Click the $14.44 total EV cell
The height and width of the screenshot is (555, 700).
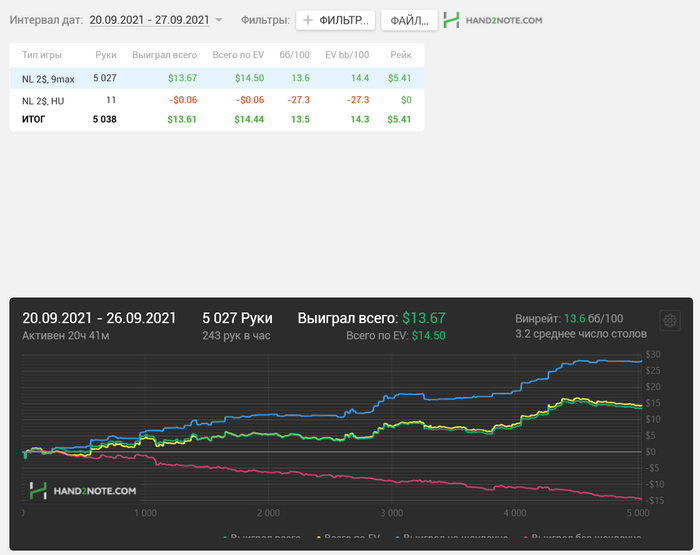(249, 119)
